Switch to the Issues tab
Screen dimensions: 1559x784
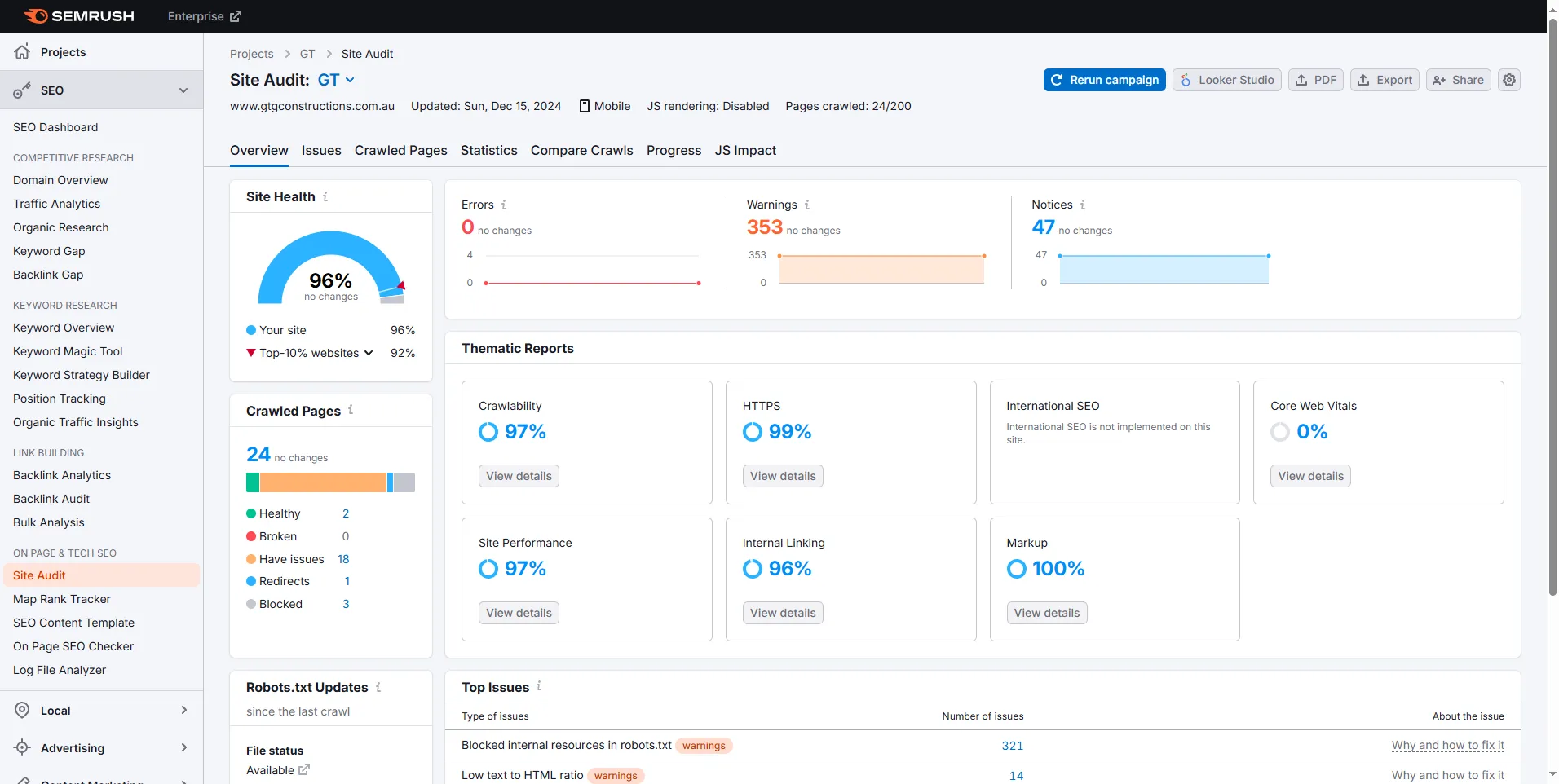click(x=321, y=151)
